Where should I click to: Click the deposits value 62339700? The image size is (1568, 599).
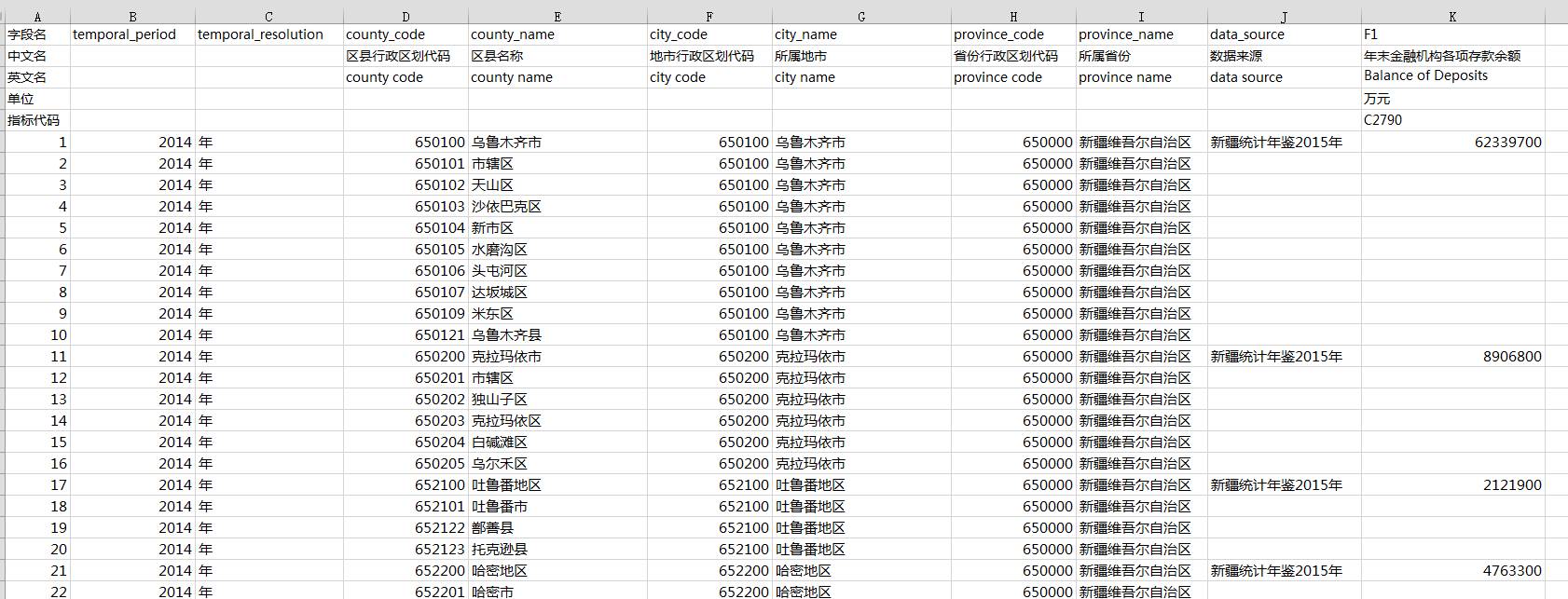point(1452,143)
